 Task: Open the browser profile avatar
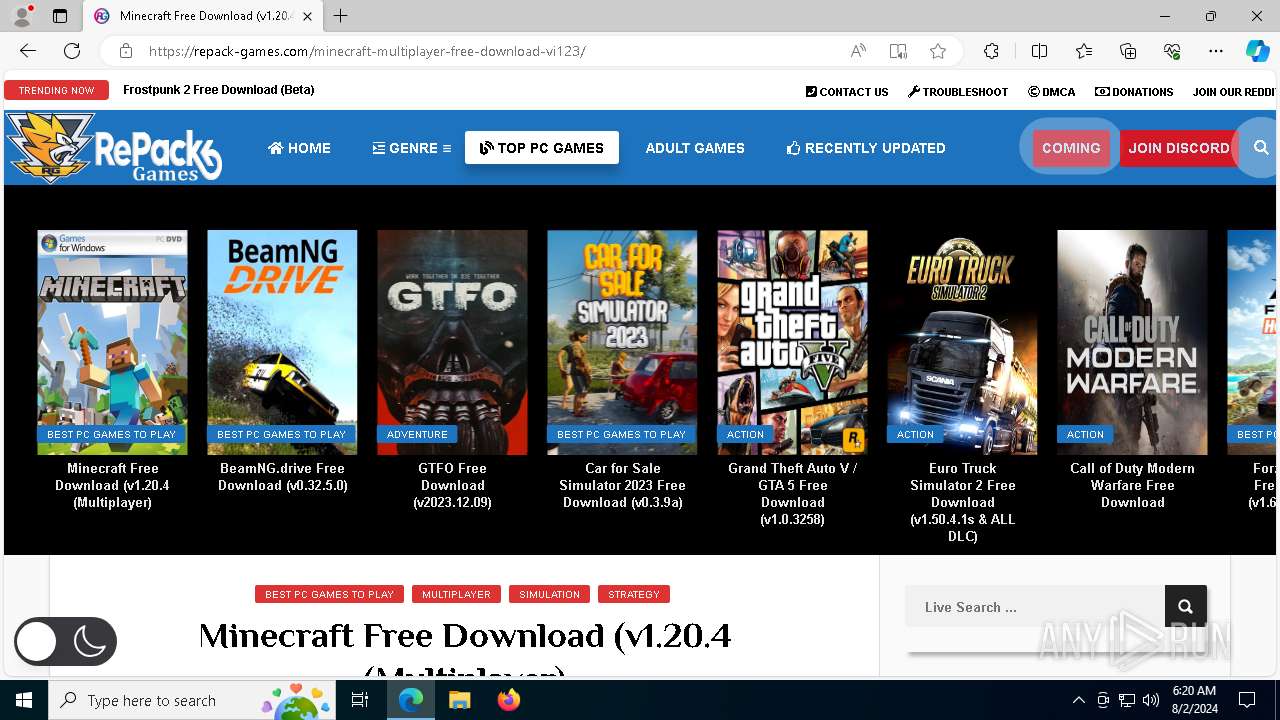point(22,16)
